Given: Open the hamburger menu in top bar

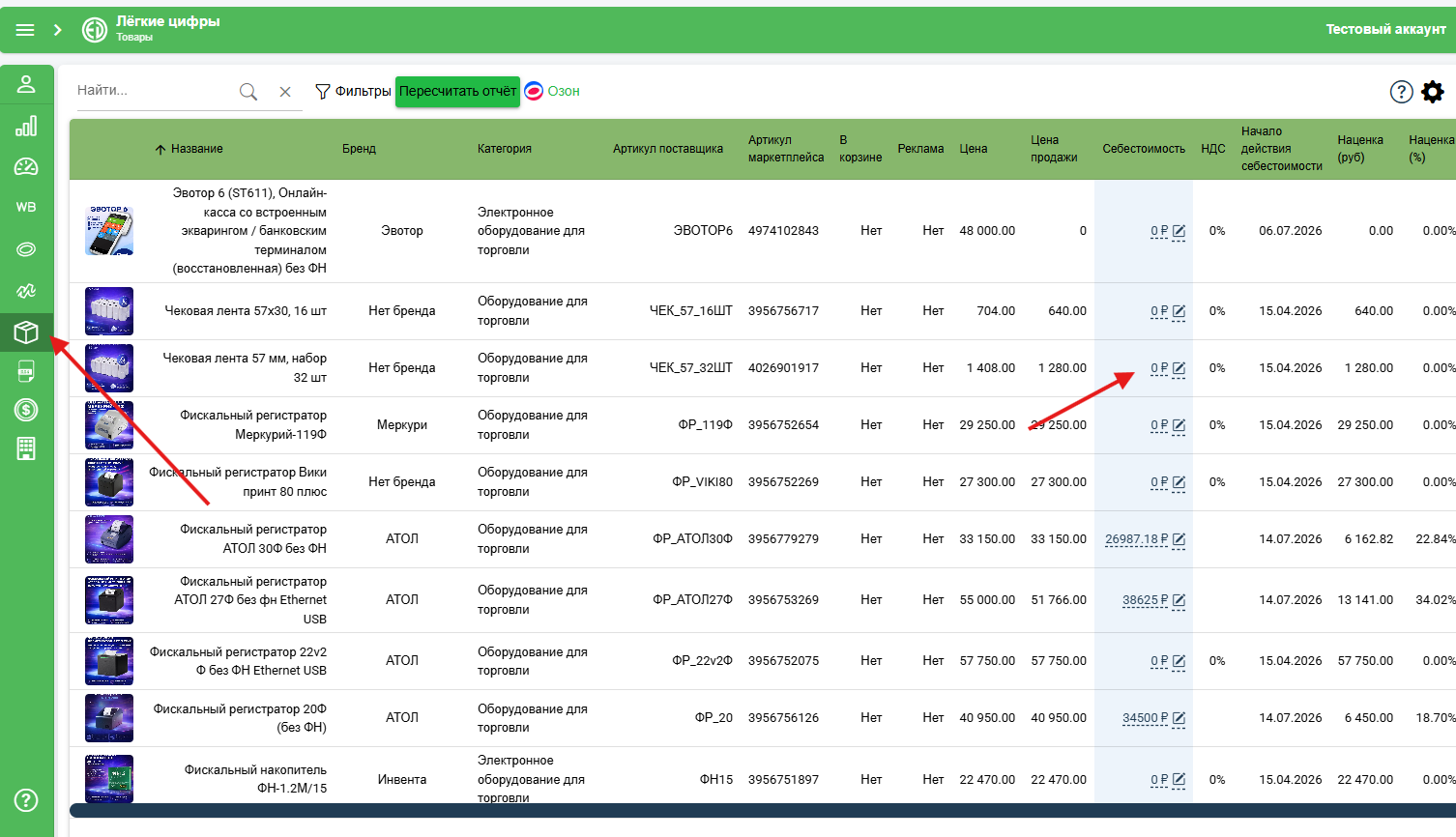Looking at the screenshot, I should (25, 30).
